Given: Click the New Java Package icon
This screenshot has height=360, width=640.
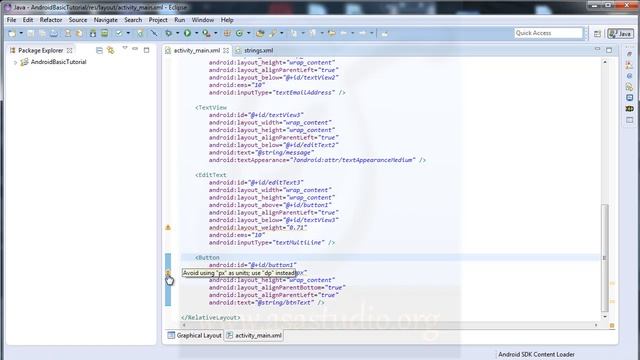Looking at the screenshot, I should coord(227,33).
